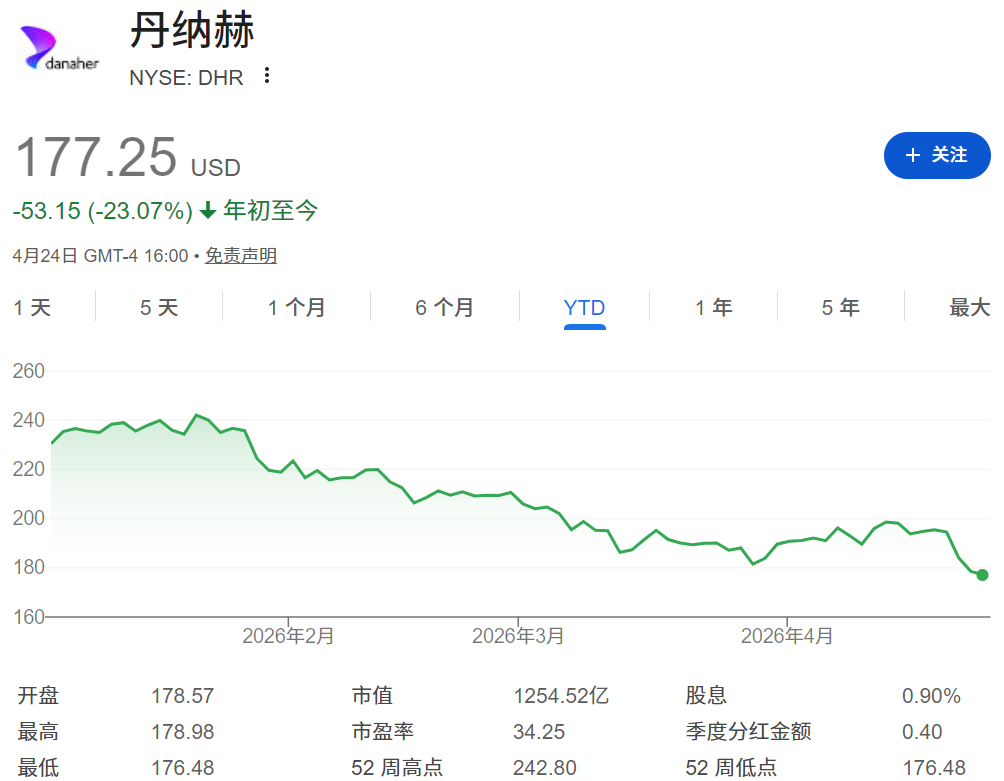Viewport: 1004px width, 781px height.
Task: Select the 6个月 range tab
Action: pyautogui.click(x=443, y=308)
